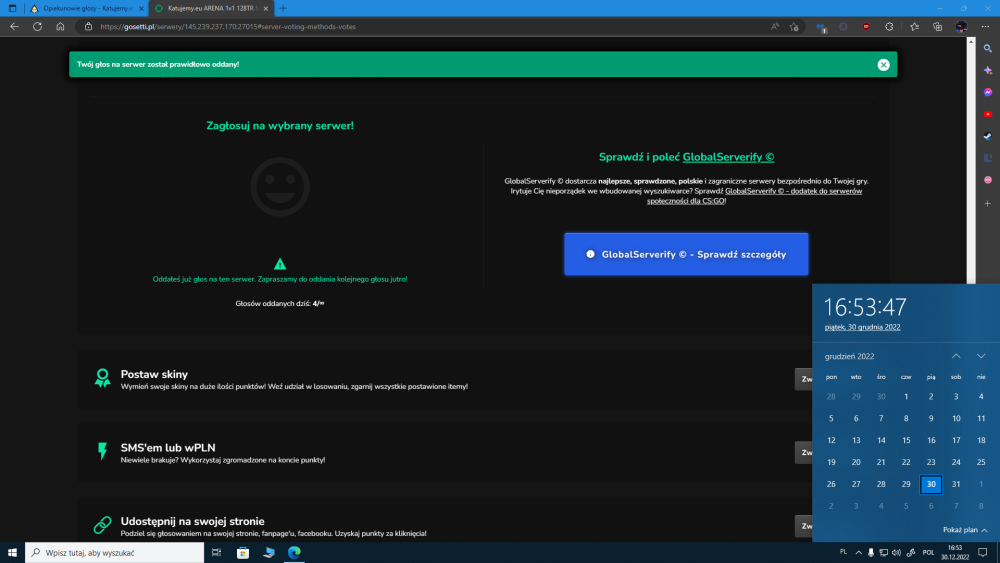Open YouTube in Edge sidebar
Screen dimensions: 1000x563
[988, 114]
